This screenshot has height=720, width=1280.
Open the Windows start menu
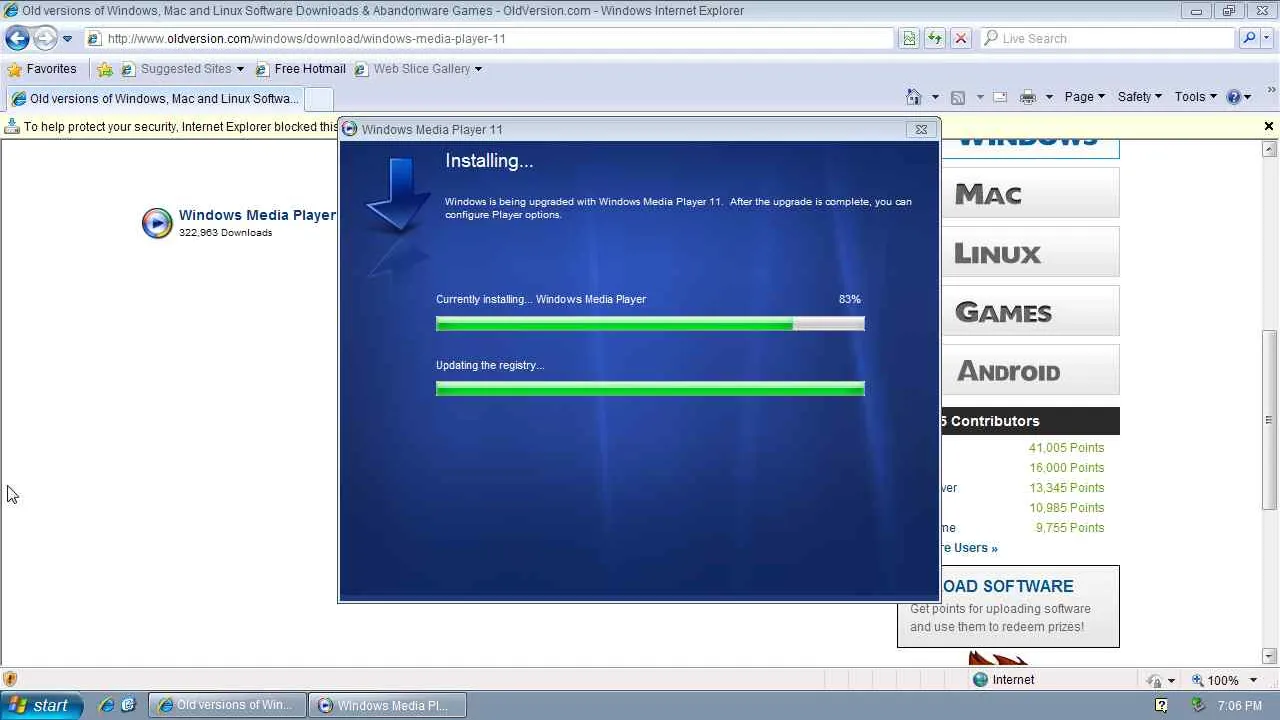pyautogui.click(x=41, y=705)
